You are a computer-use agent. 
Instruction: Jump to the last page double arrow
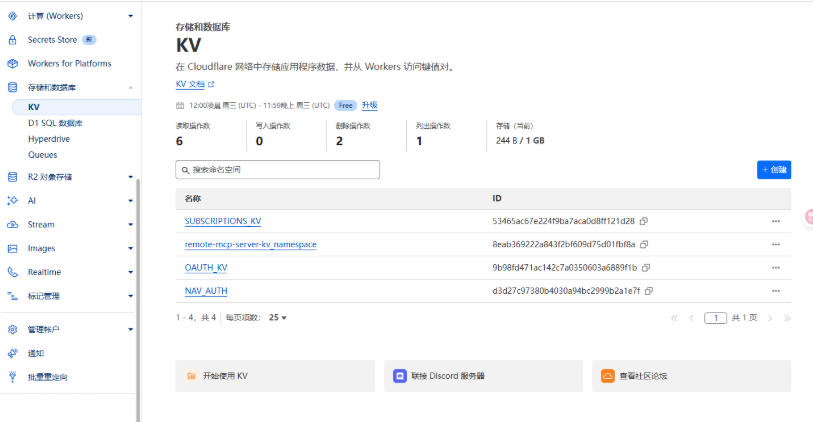[787, 318]
